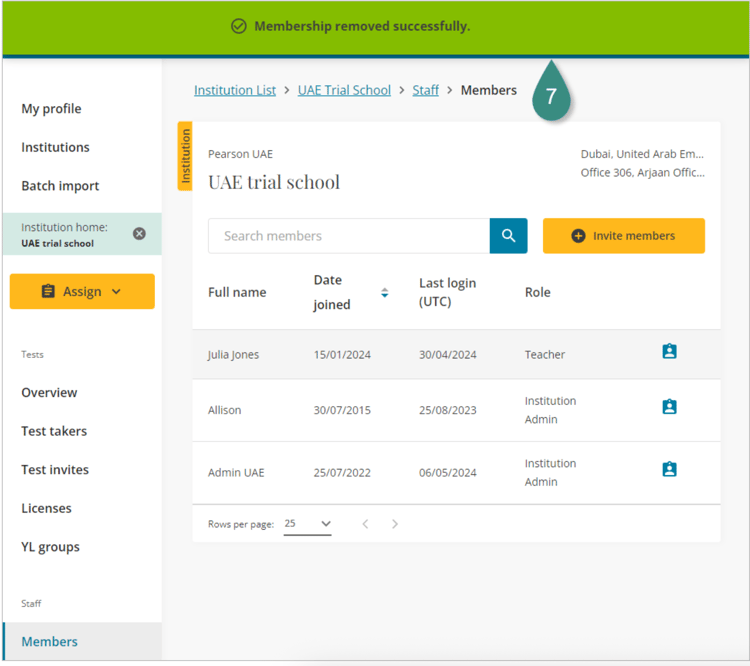
Task: Select Test takers in sidebar
Action: coord(54,431)
